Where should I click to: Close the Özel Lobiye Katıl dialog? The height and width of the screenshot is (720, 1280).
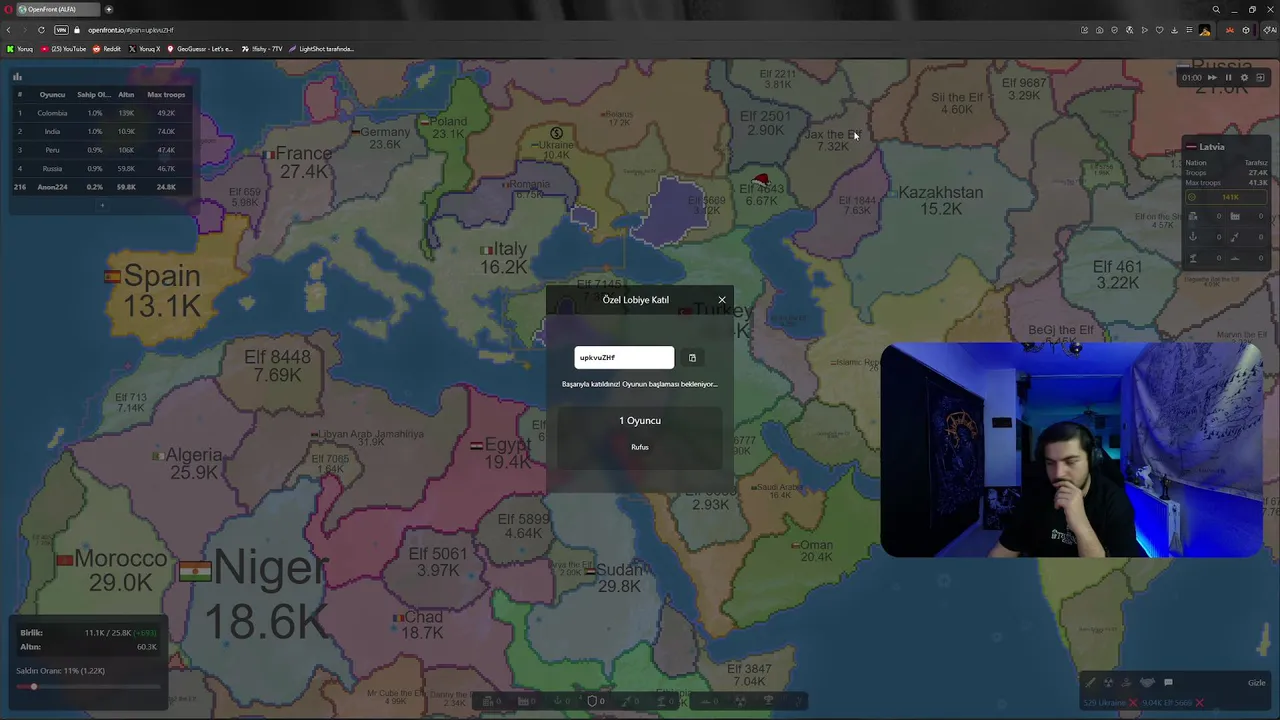click(x=722, y=300)
